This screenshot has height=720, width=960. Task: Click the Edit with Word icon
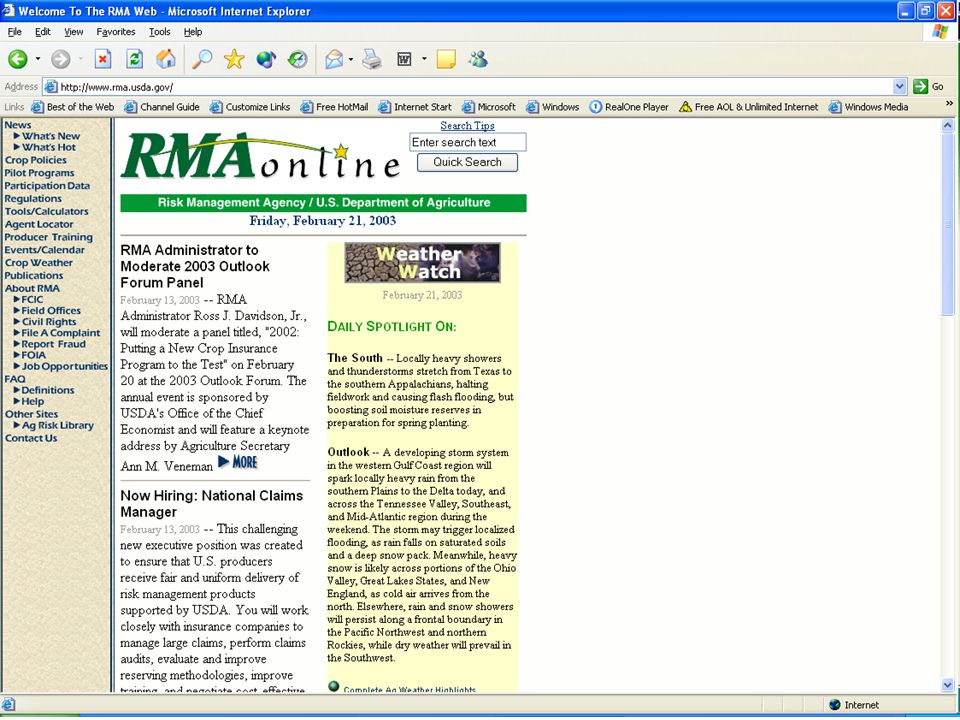pyautogui.click(x=404, y=59)
